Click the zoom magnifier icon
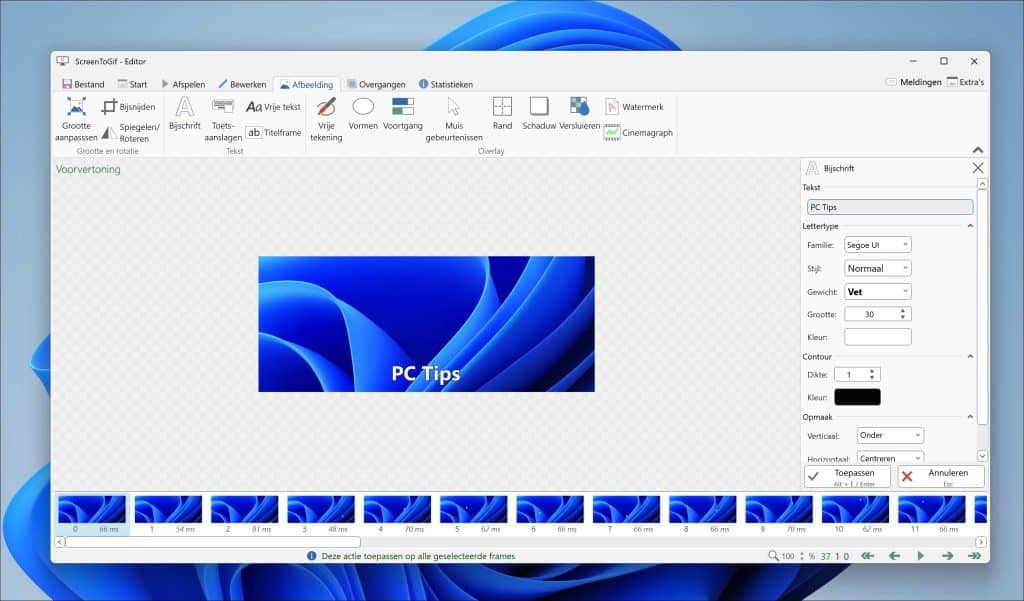The width and height of the screenshot is (1024, 601). click(x=773, y=556)
